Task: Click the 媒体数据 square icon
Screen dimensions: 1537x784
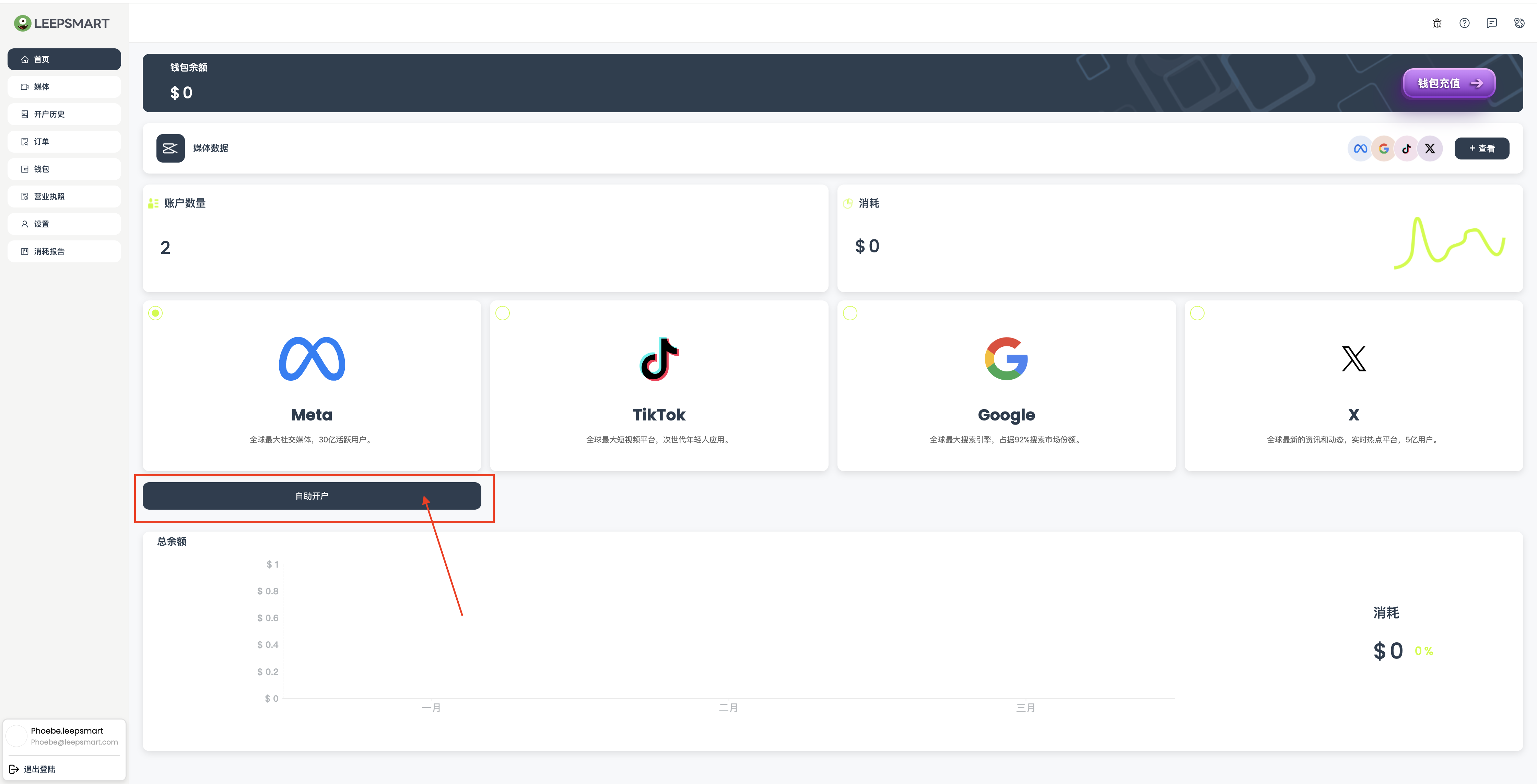Action: pyautogui.click(x=170, y=148)
